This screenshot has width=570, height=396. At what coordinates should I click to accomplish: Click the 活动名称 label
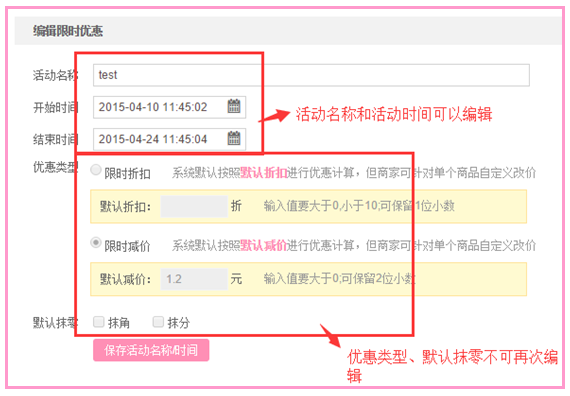click(x=56, y=75)
